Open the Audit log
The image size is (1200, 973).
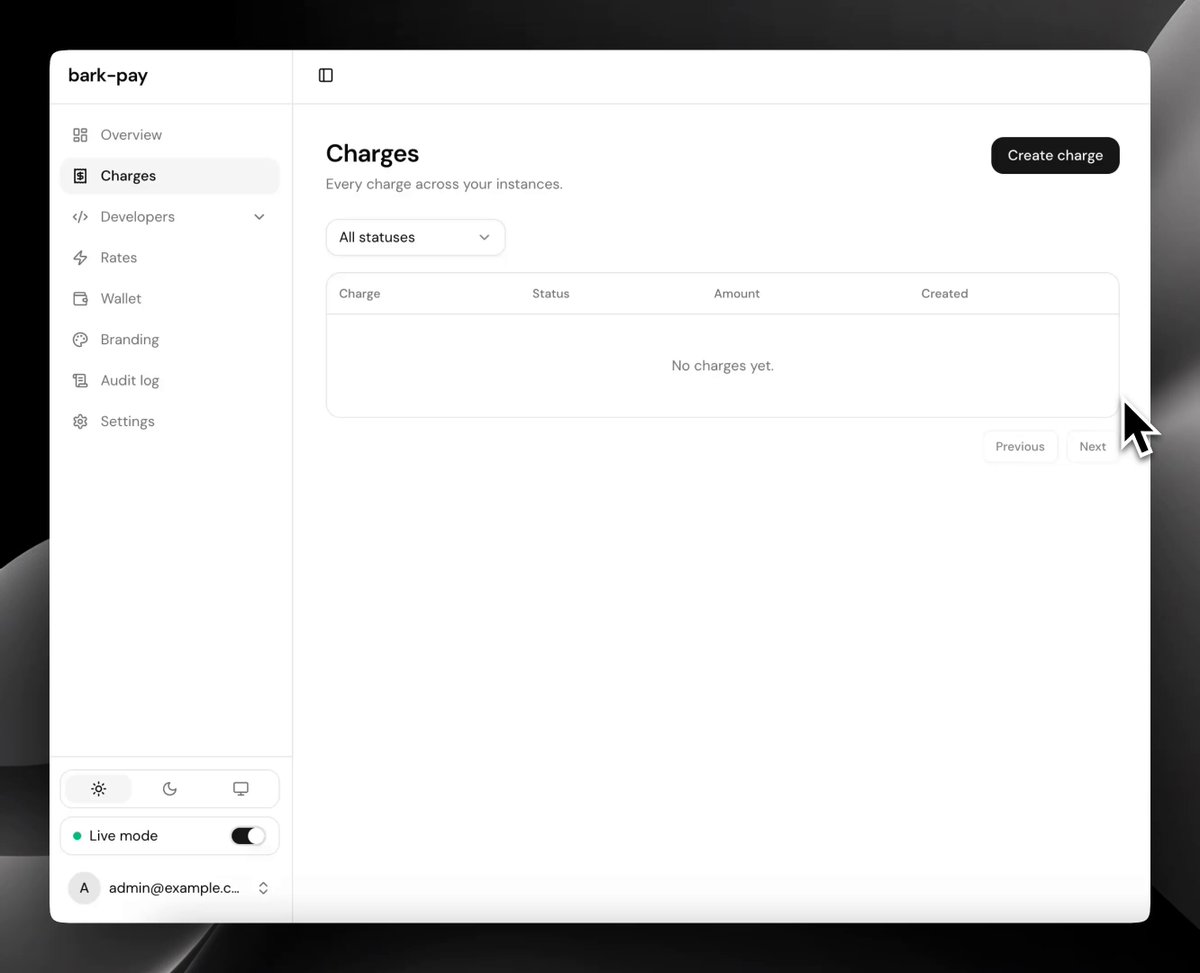coord(169,381)
